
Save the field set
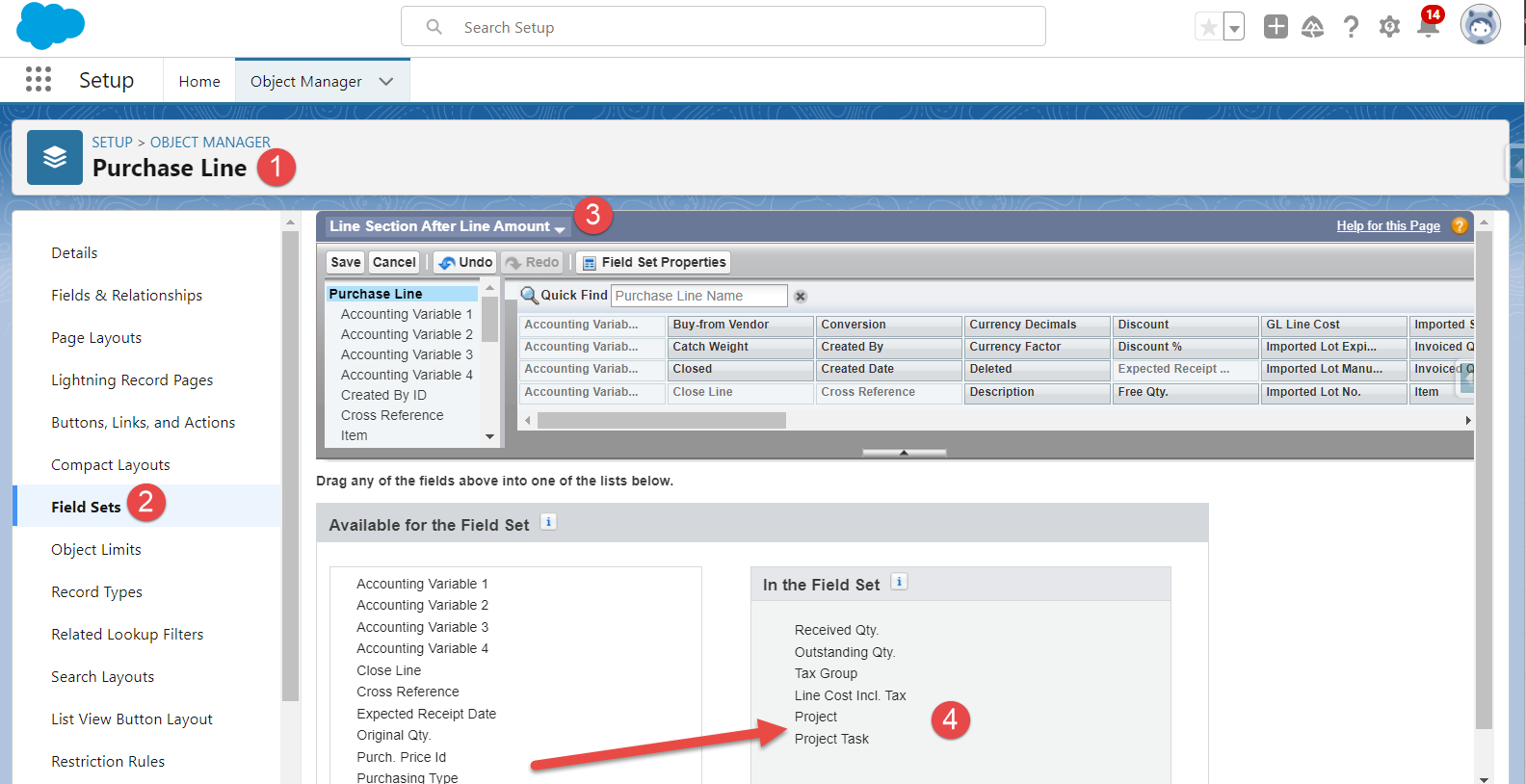coord(346,262)
